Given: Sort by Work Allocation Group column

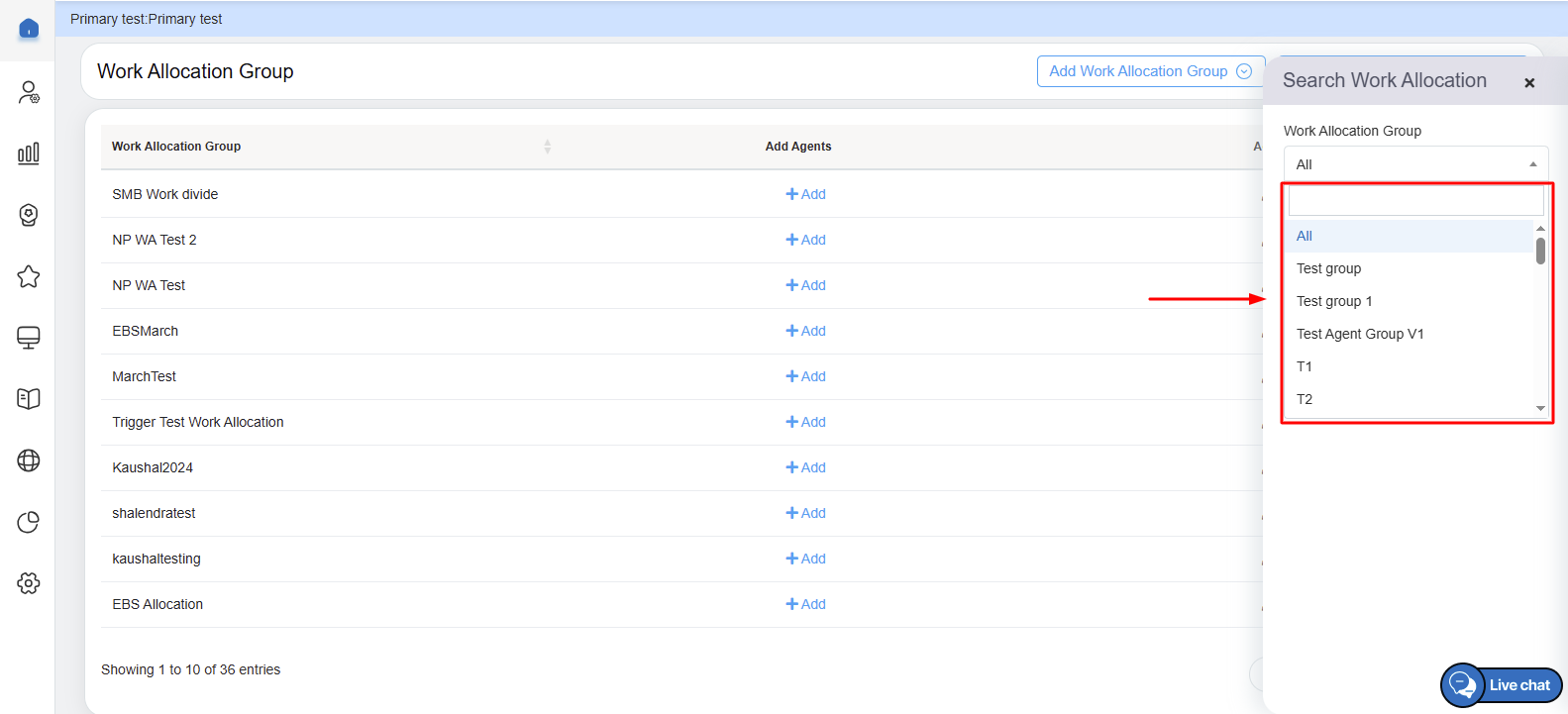Looking at the screenshot, I should click(547, 147).
